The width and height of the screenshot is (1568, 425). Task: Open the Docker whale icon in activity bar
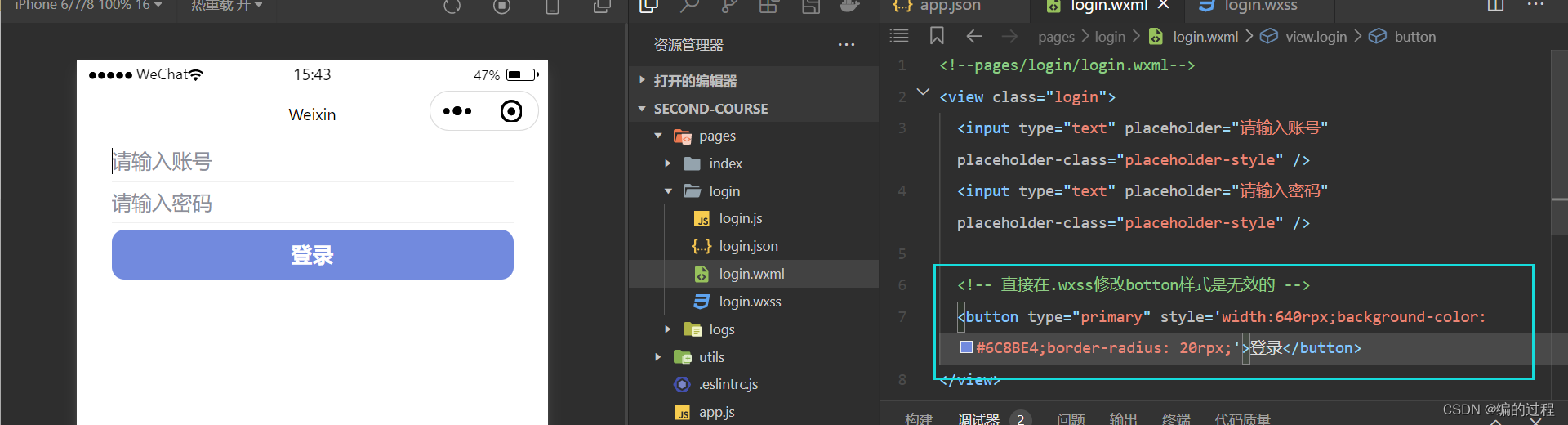[x=850, y=6]
